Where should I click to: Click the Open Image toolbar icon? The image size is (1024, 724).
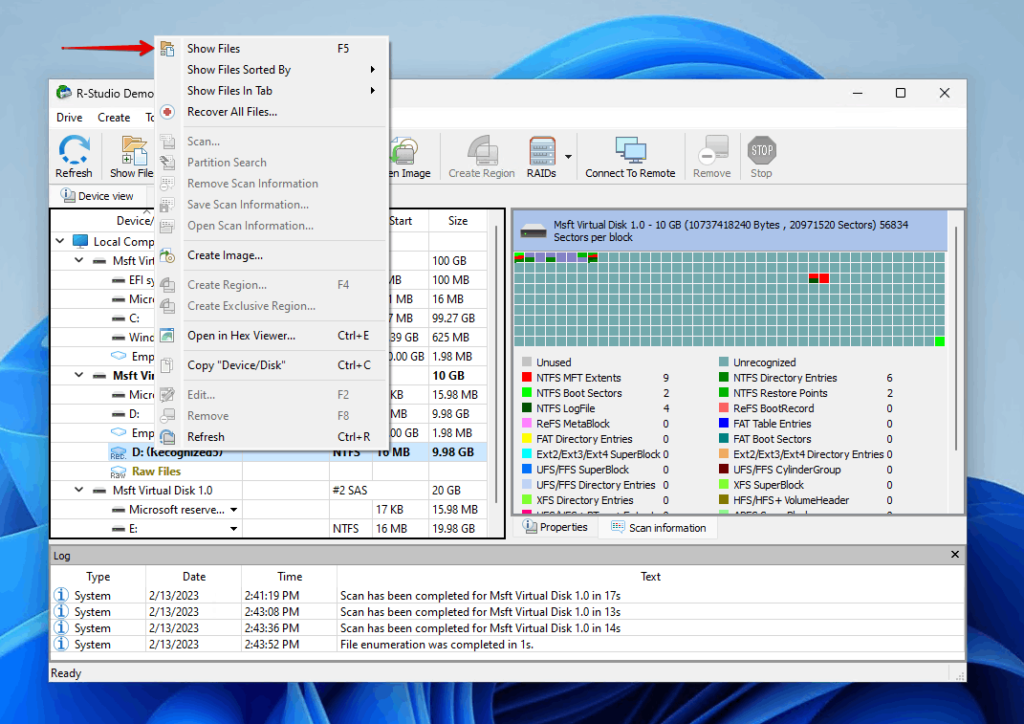tap(404, 151)
